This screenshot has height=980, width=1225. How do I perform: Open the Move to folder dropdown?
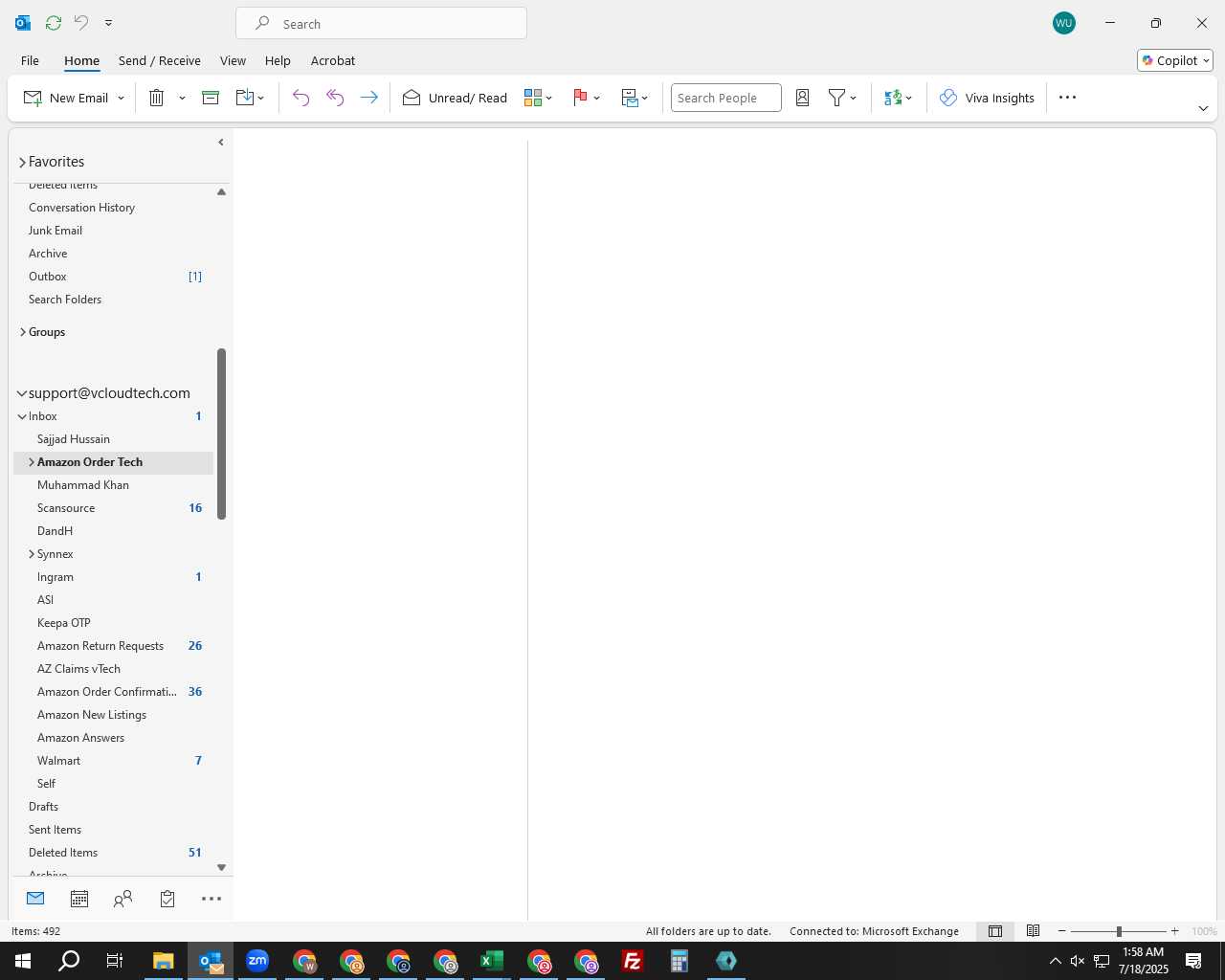tap(250, 98)
